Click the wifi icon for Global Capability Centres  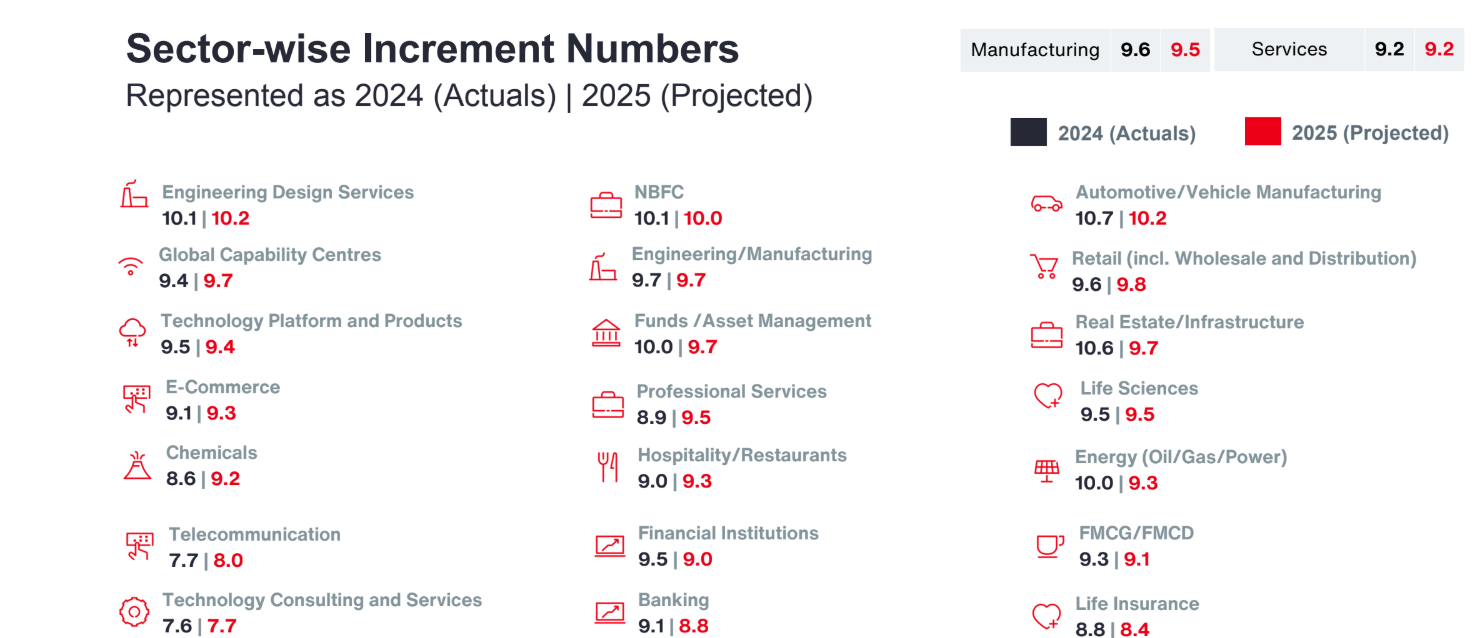(x=130, y=267)
